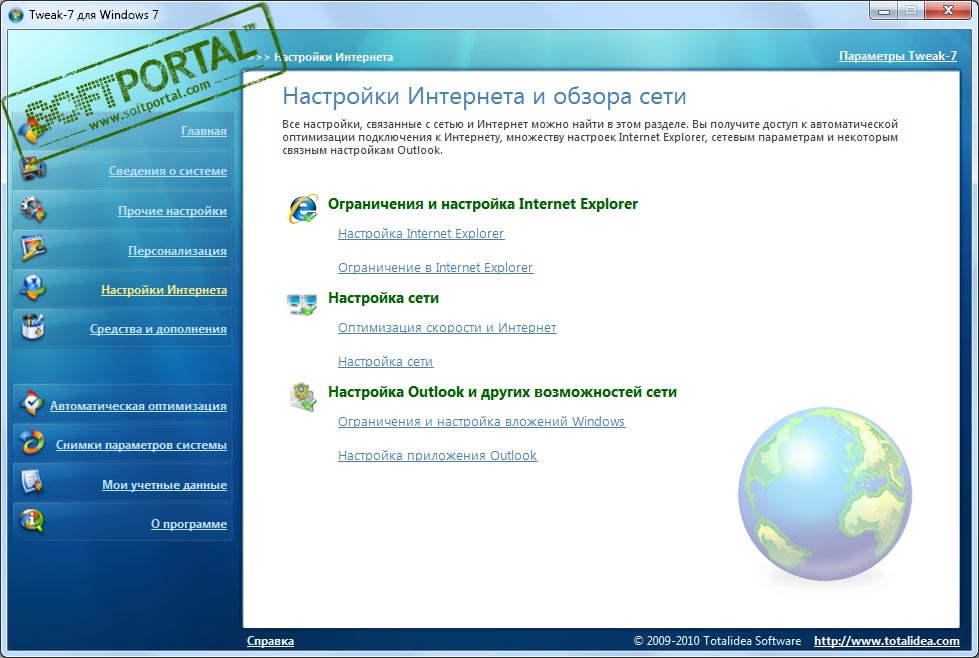Open the Сведения о системе section
Screen dimensions: 979x658
(167, 171)
